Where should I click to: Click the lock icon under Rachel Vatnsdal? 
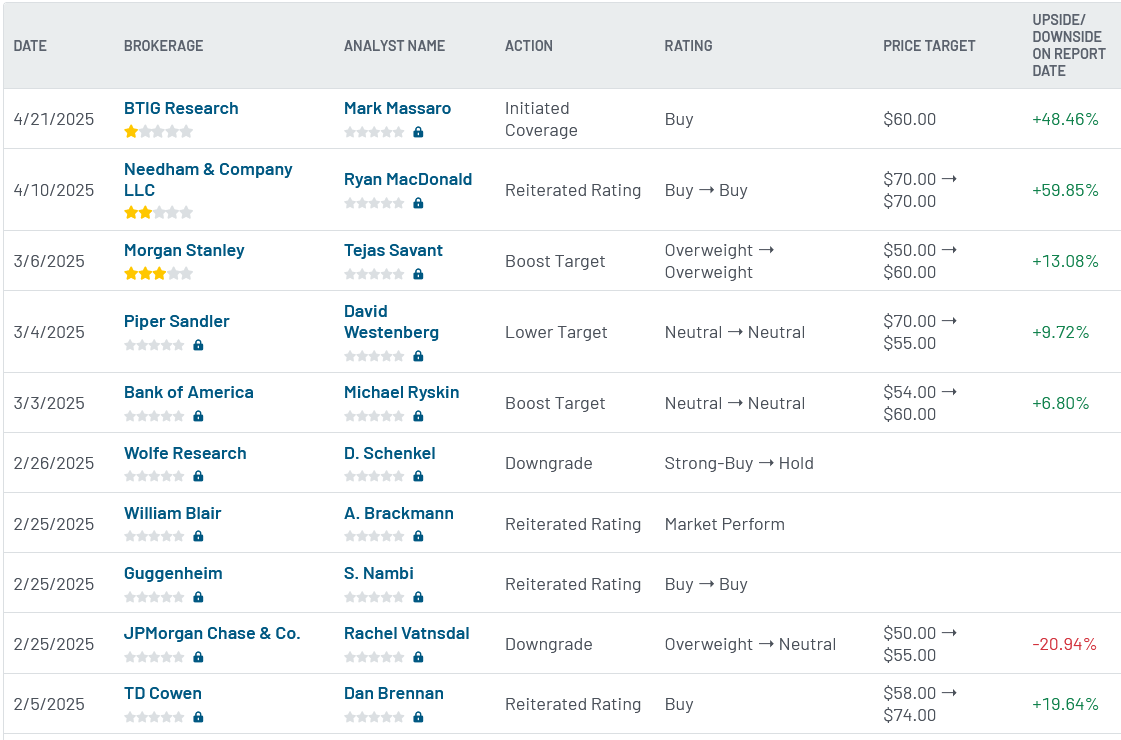tap(418, 657)
